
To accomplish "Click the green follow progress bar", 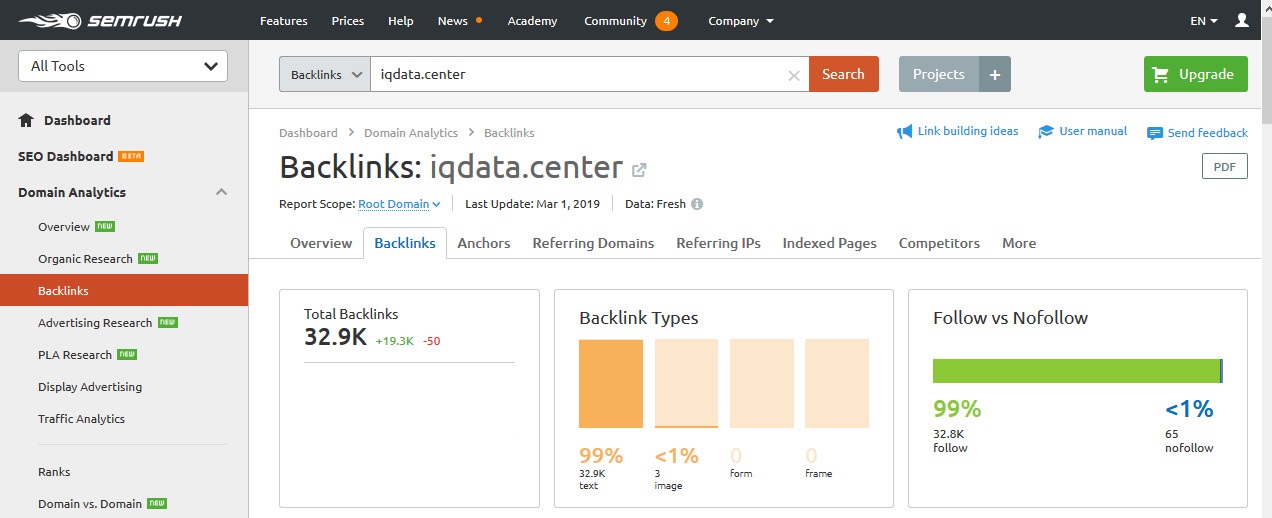I will pyautogui.click(x=1076, y=371).
